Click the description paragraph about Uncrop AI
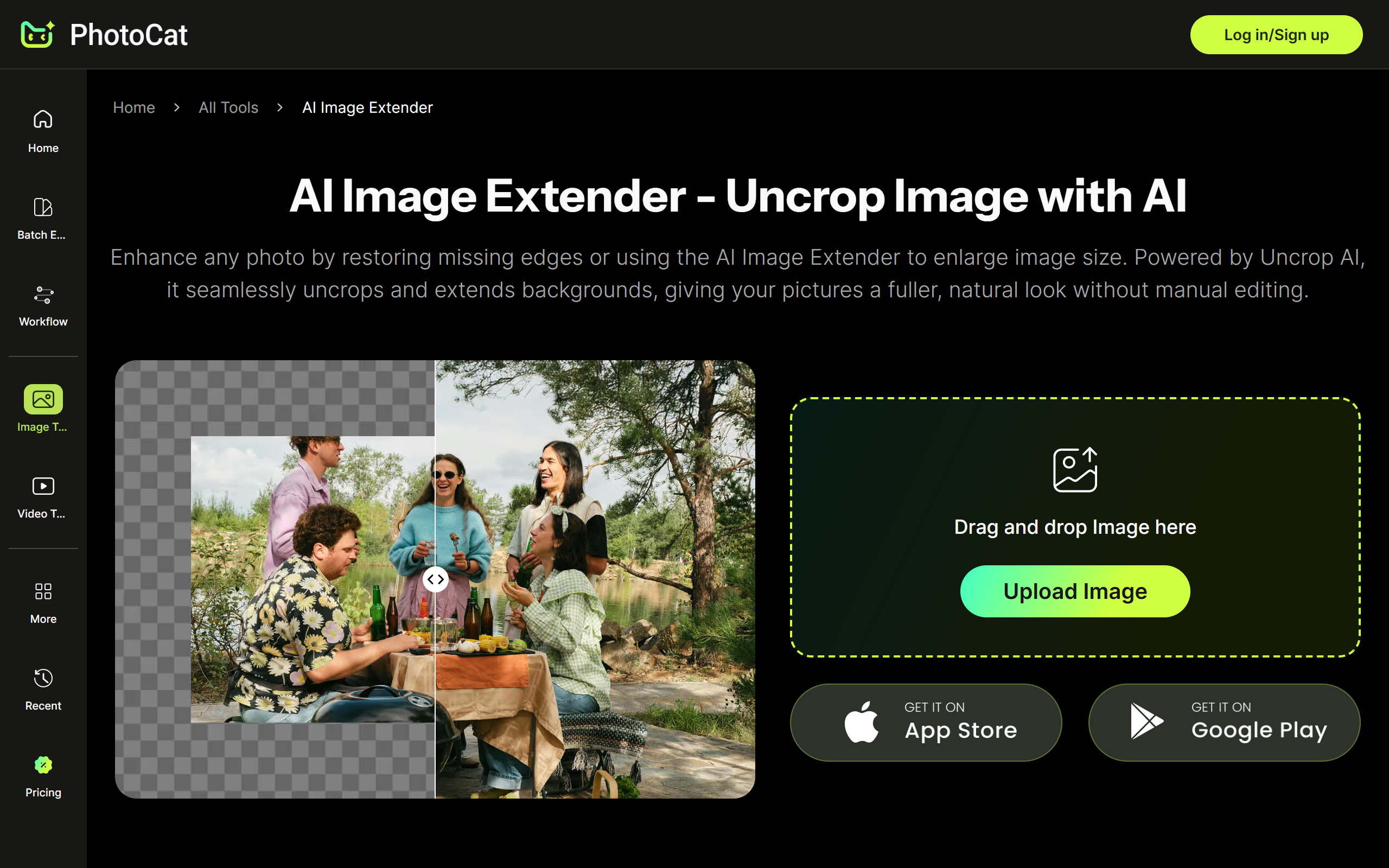Screen dimensions: 1389x868 tap(737, 274)
